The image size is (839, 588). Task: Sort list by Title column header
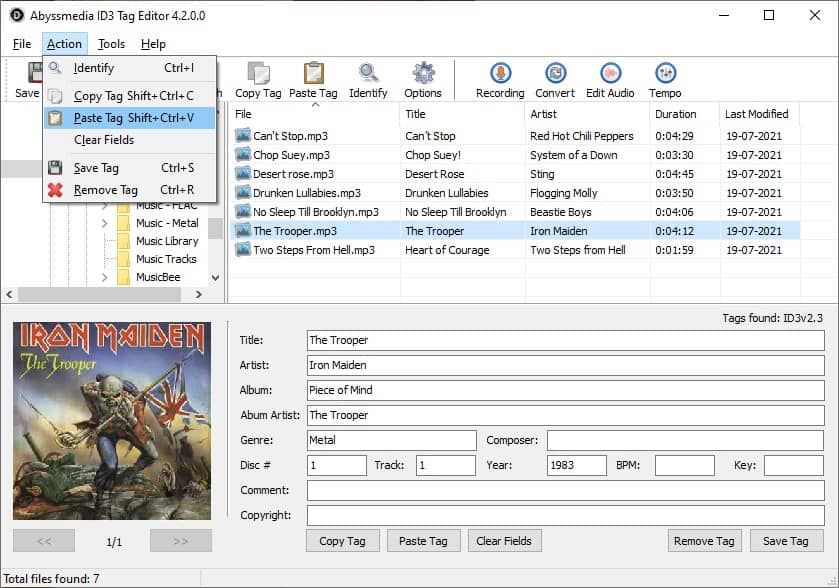click(463, 114)
